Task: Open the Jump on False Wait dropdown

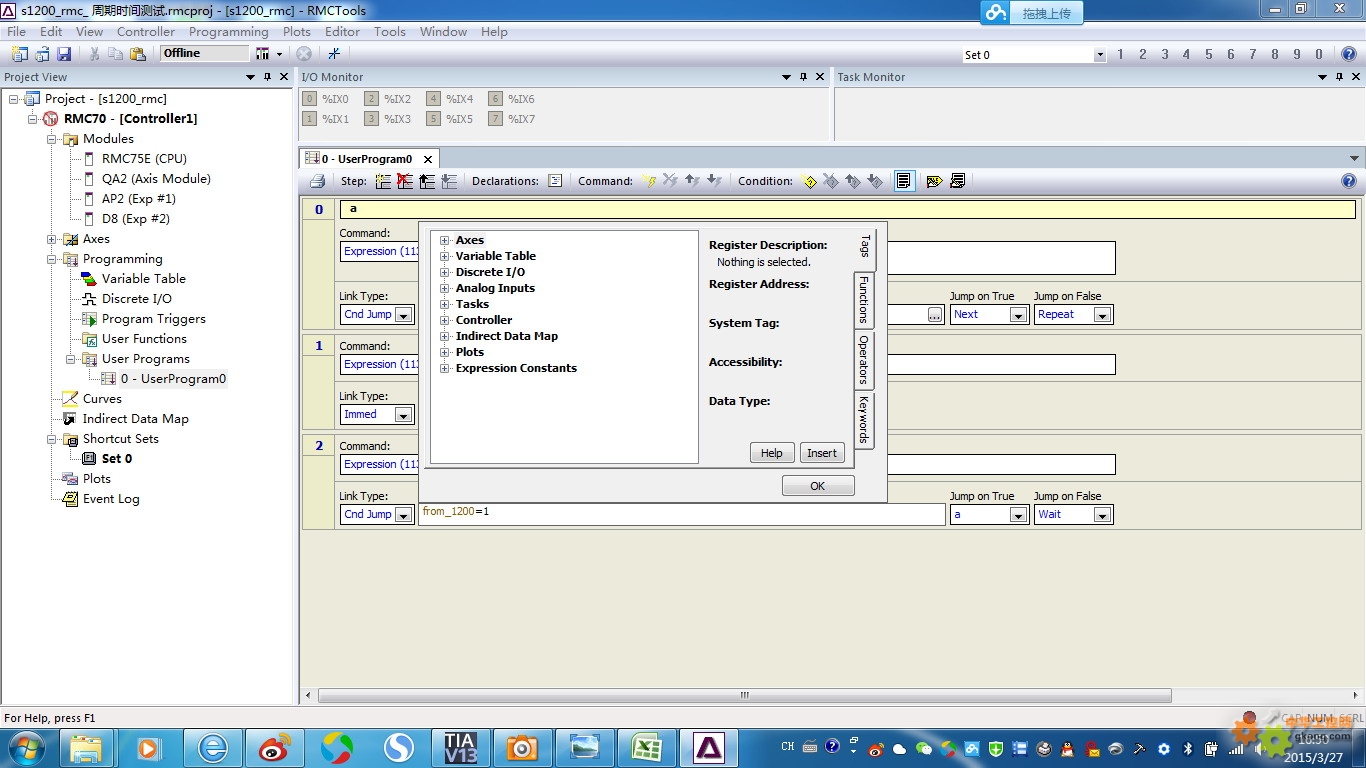Action: tap(1102, 515)
